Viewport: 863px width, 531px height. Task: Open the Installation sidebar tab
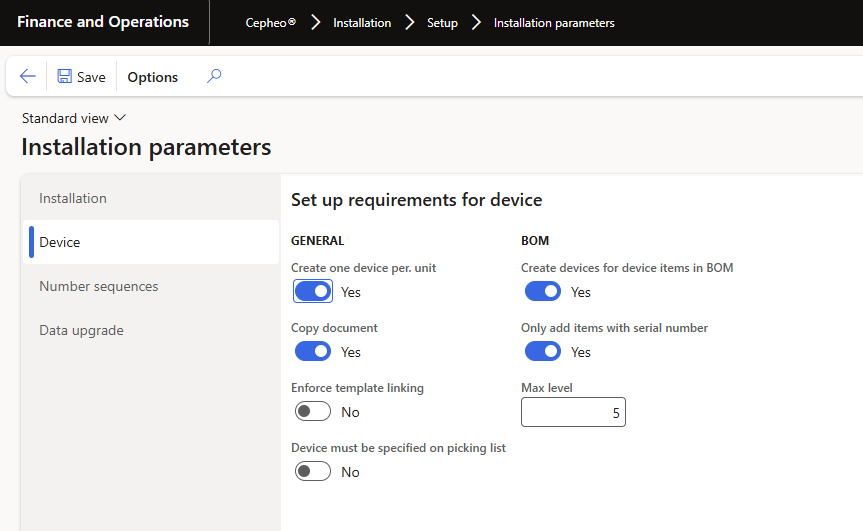click(x=73, y=198)
